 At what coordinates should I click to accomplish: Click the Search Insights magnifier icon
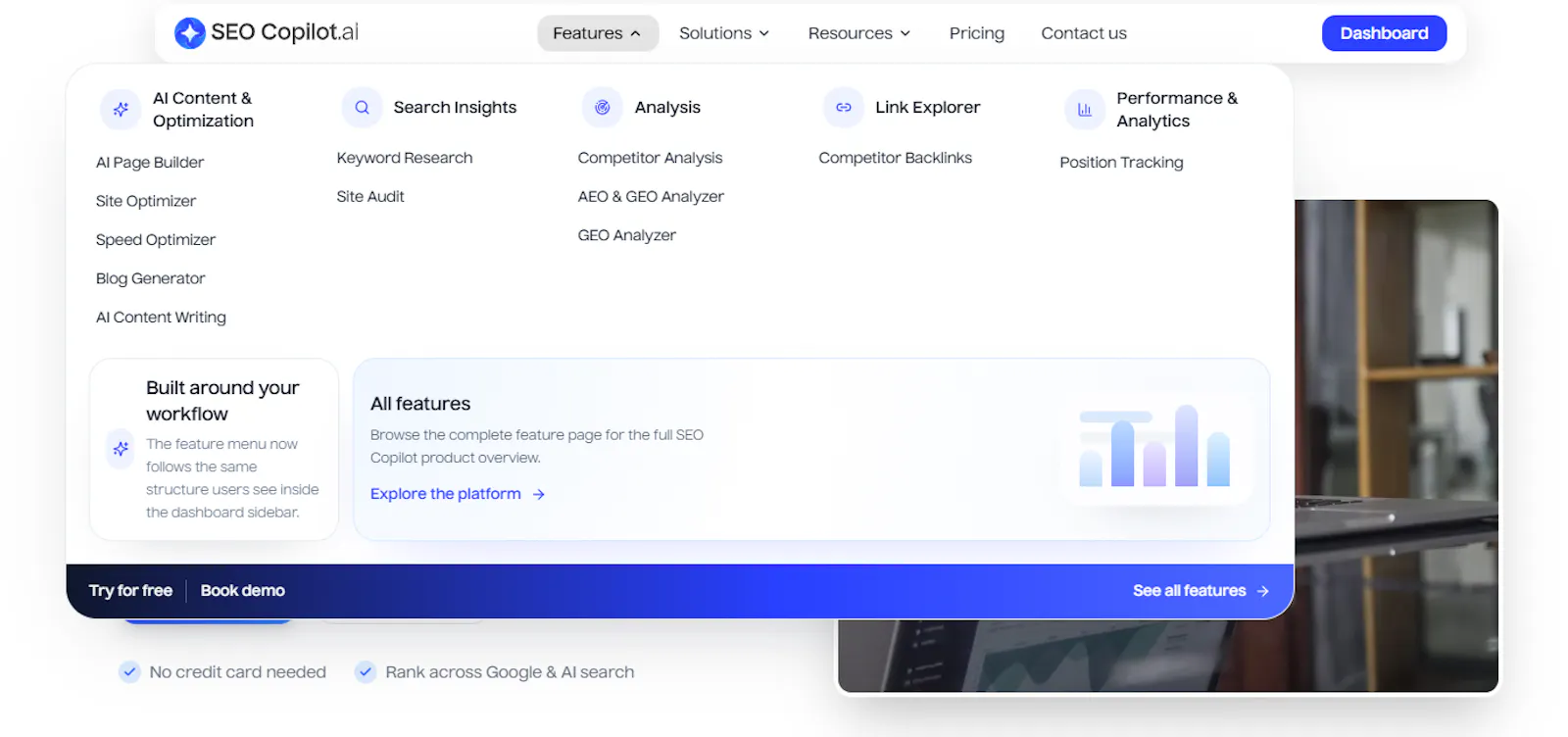coord(362,108)
